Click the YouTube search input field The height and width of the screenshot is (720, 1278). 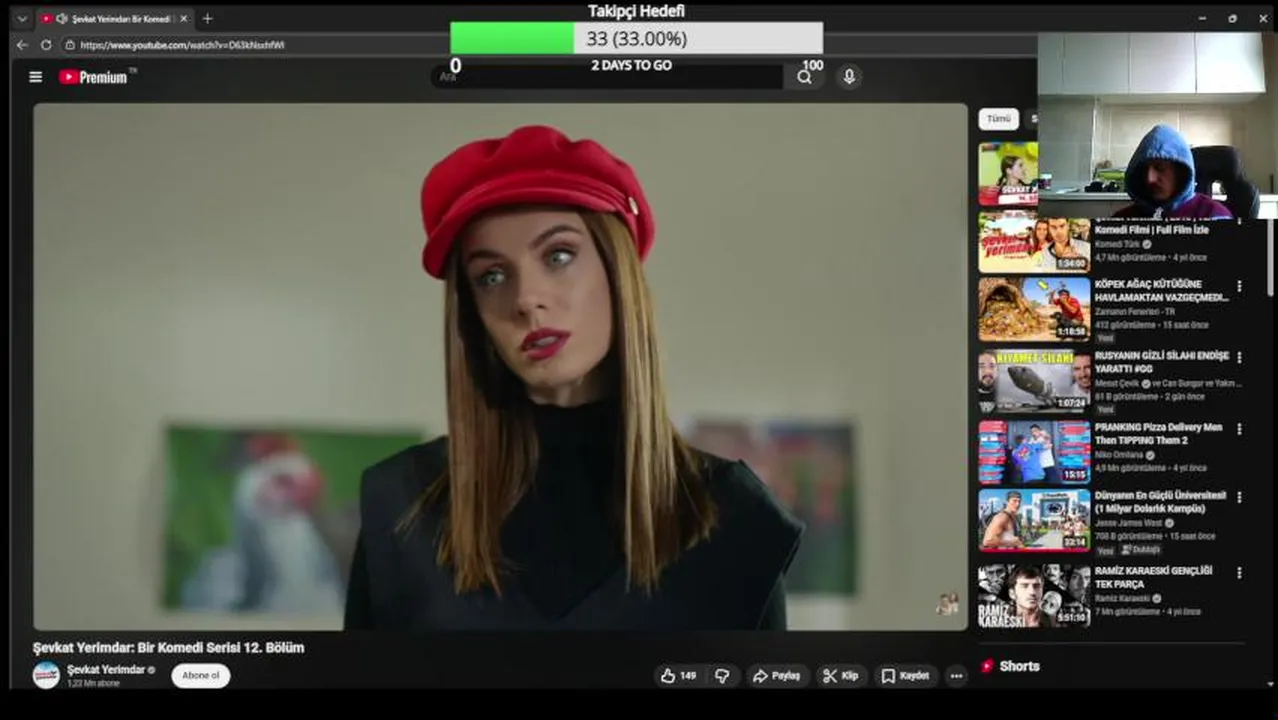tap(607, 77)
